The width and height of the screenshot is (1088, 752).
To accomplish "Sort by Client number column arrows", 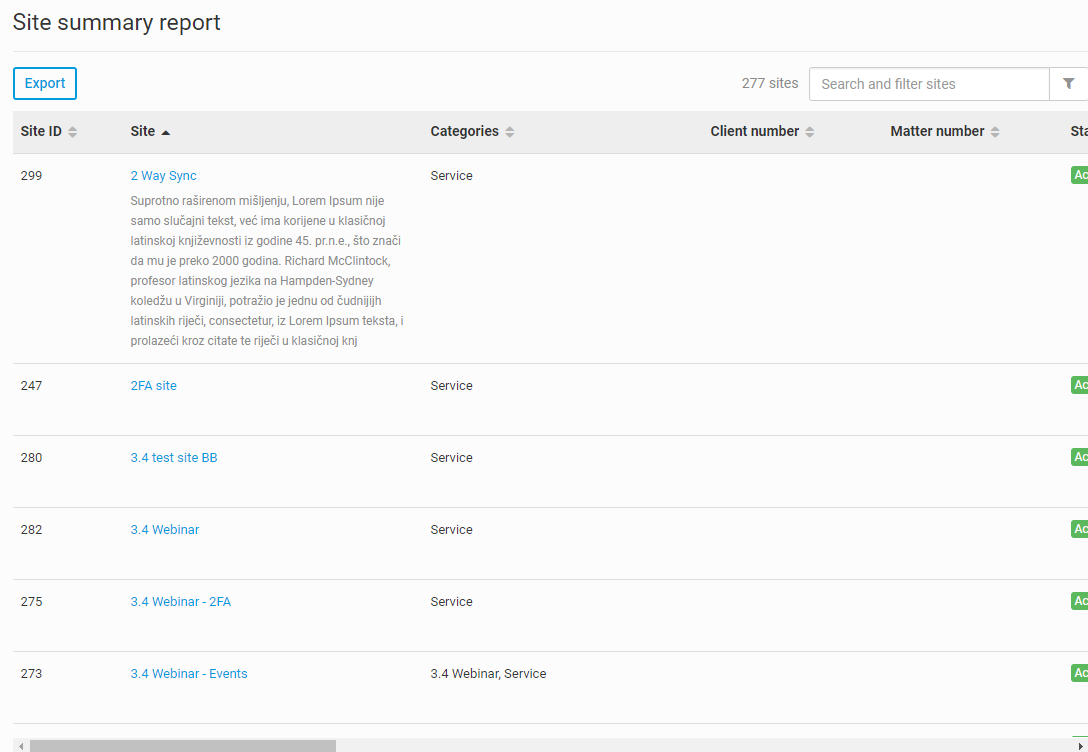I will coord(810,132).
